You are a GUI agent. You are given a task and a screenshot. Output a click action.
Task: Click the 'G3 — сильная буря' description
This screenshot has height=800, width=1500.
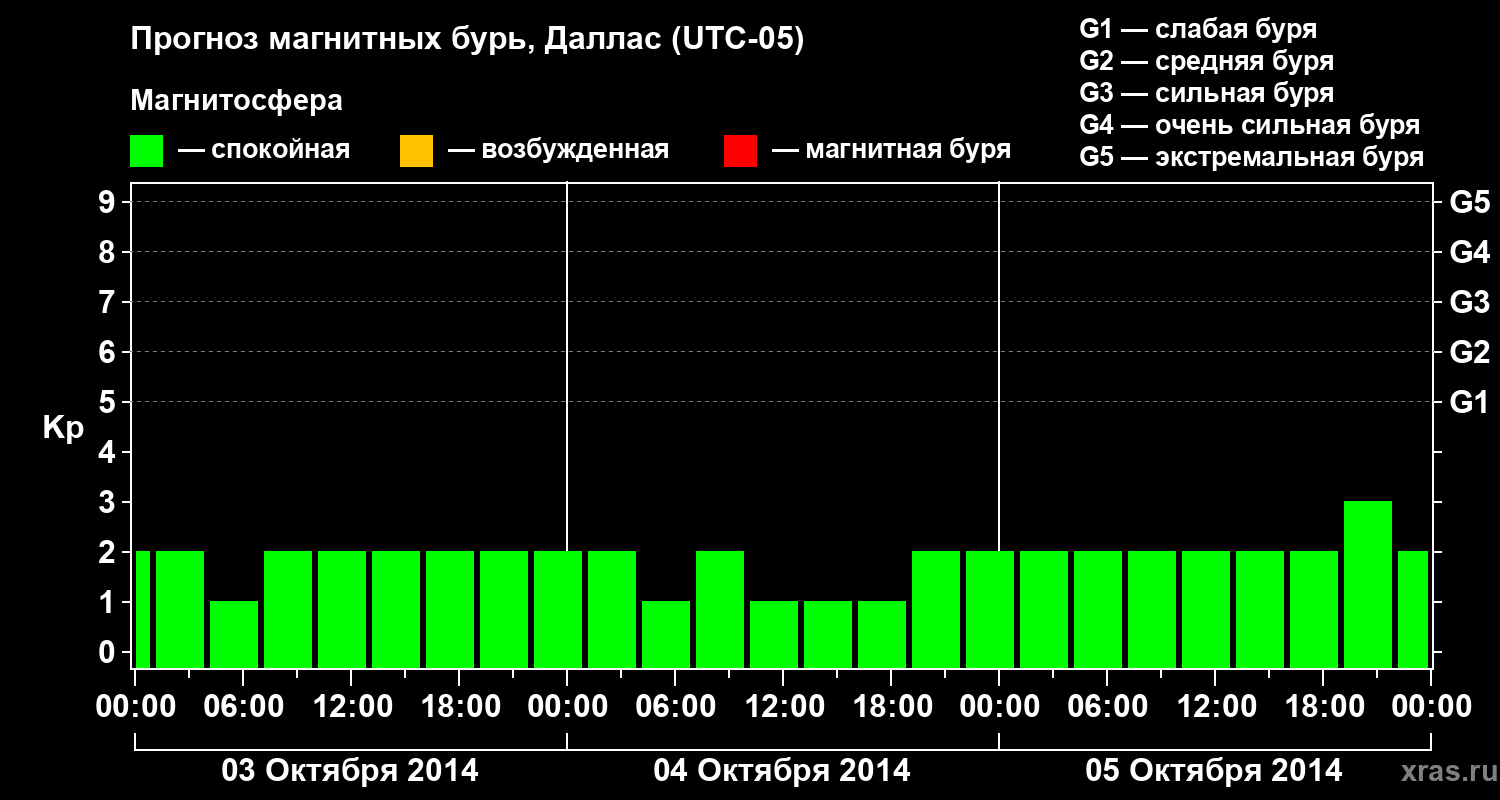(x=1207, y=93)
